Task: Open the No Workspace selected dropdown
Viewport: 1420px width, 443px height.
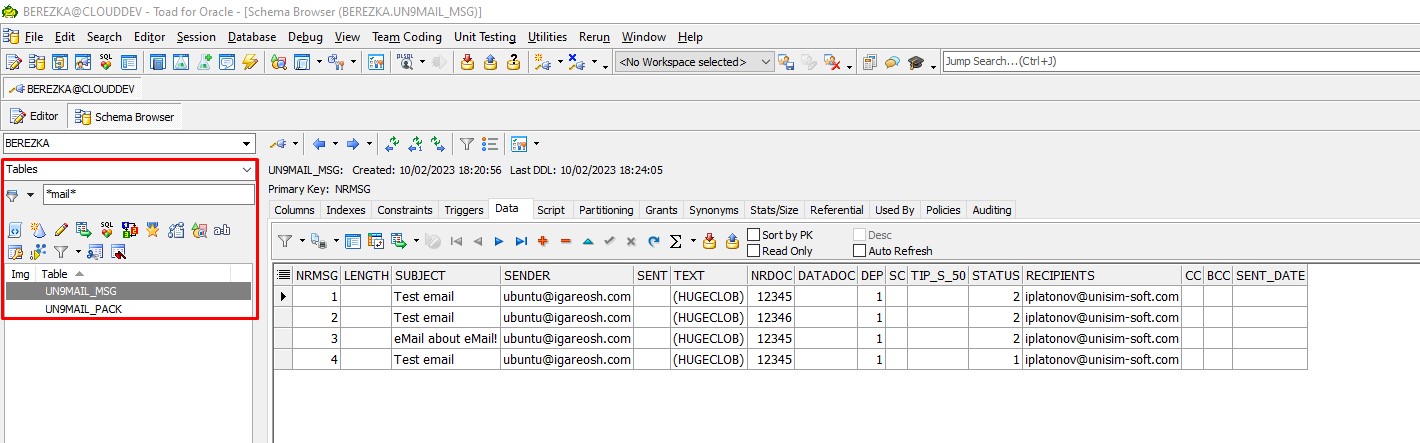Action: point(695,62)
